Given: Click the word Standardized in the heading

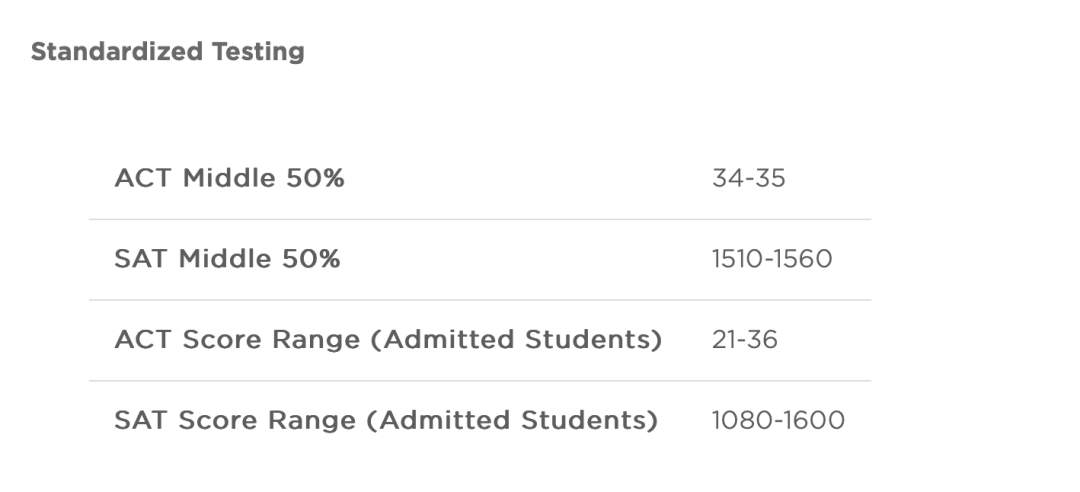Looking at the screenshot, I should click(116, 52).
